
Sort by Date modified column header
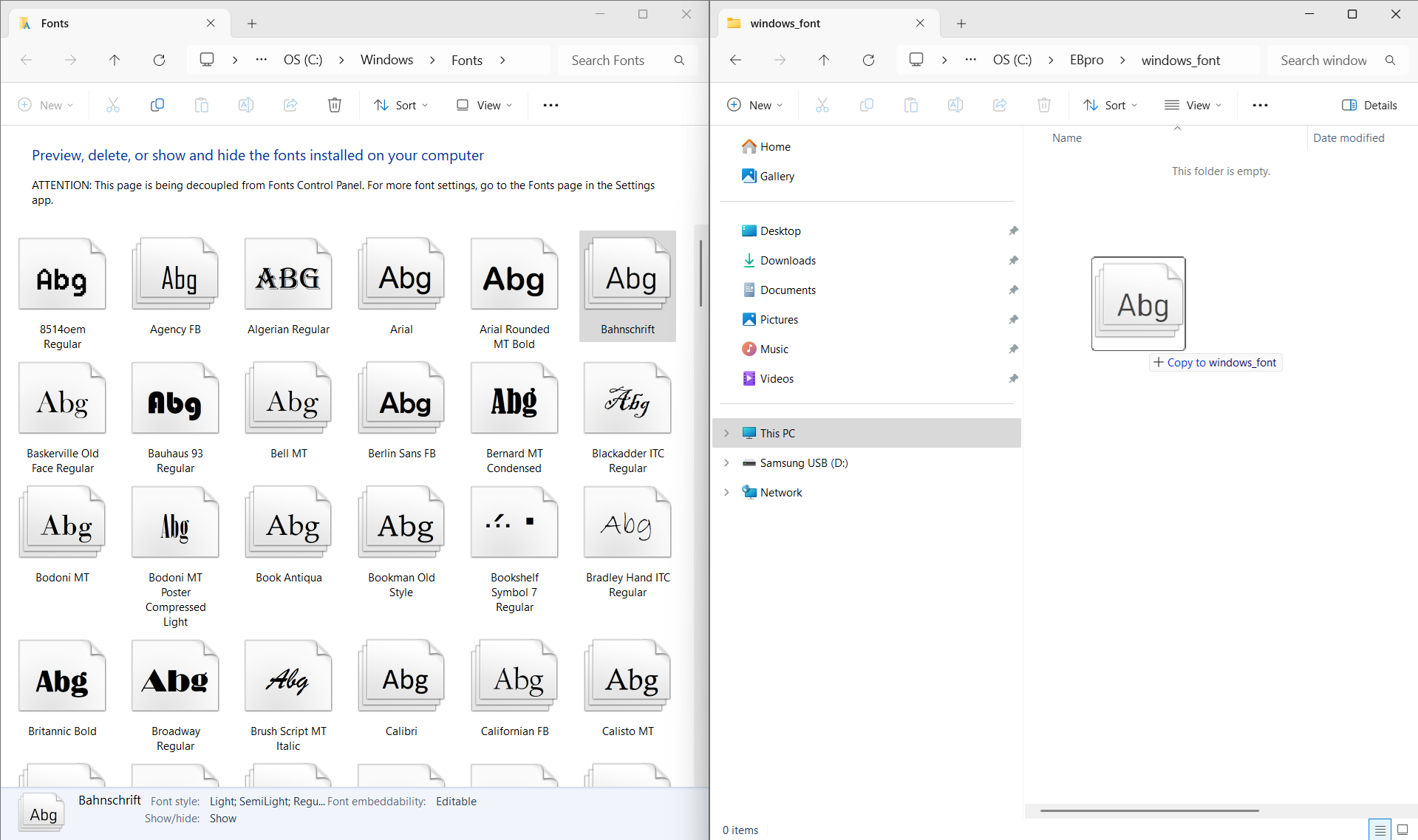[x=1349, y=137]
